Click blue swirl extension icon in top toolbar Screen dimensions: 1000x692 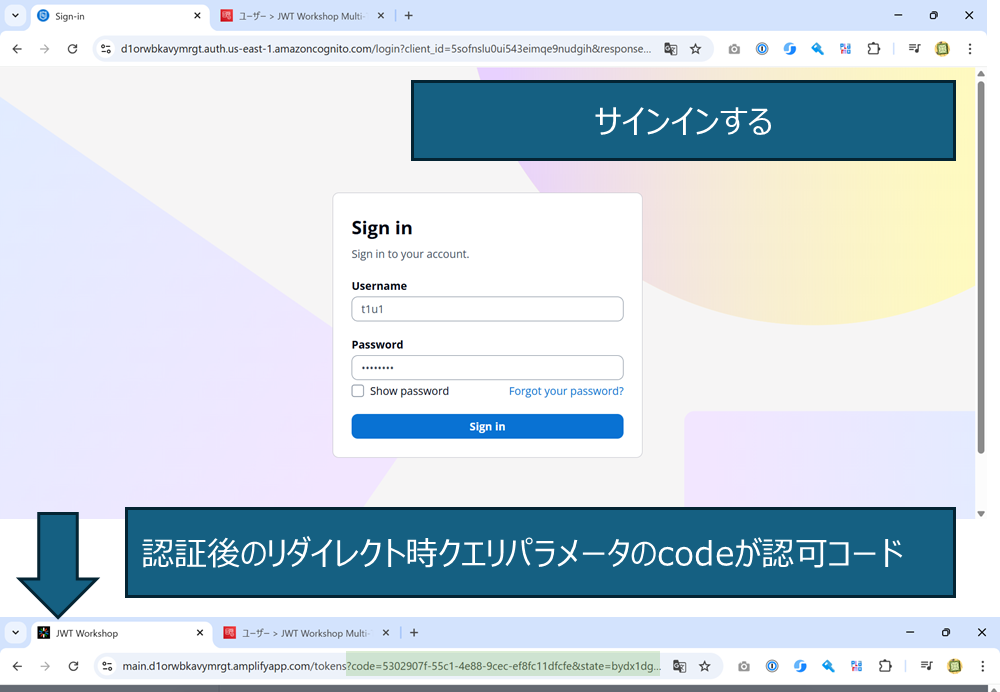pos(790,48)
